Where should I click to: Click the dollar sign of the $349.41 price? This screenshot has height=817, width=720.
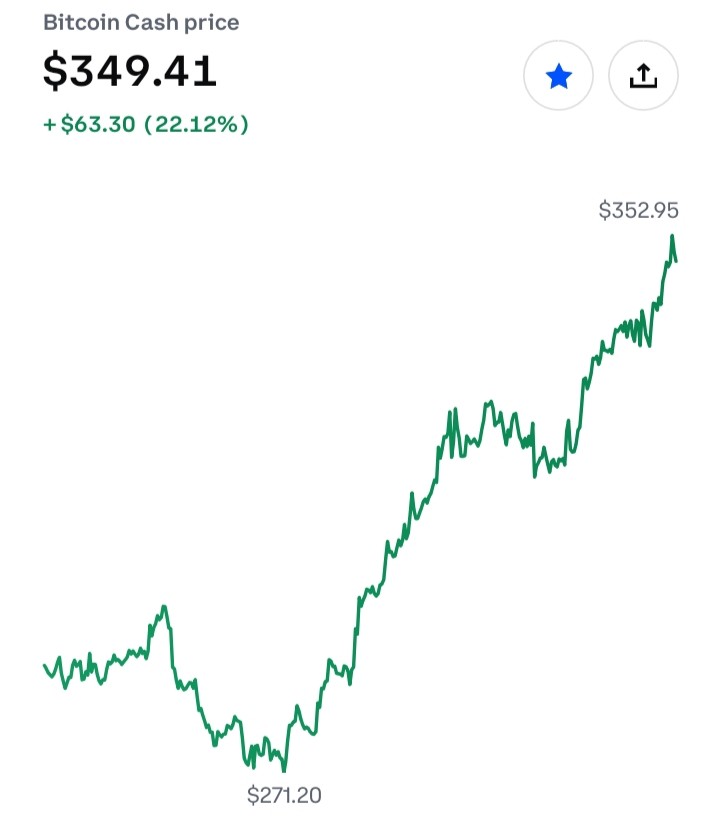[55, 71]
